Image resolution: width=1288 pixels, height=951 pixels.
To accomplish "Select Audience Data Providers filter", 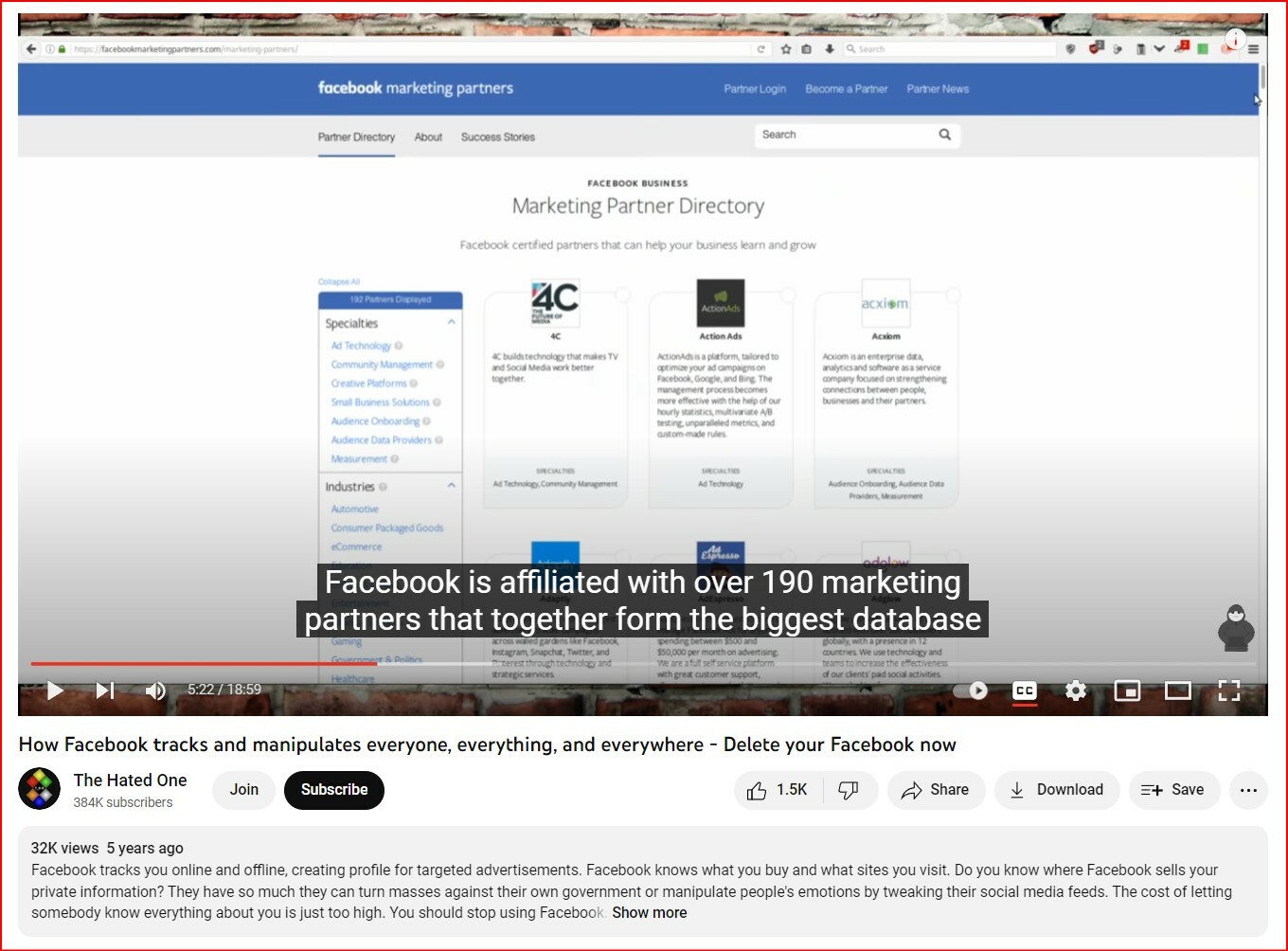I will click(x=381, y=440).
